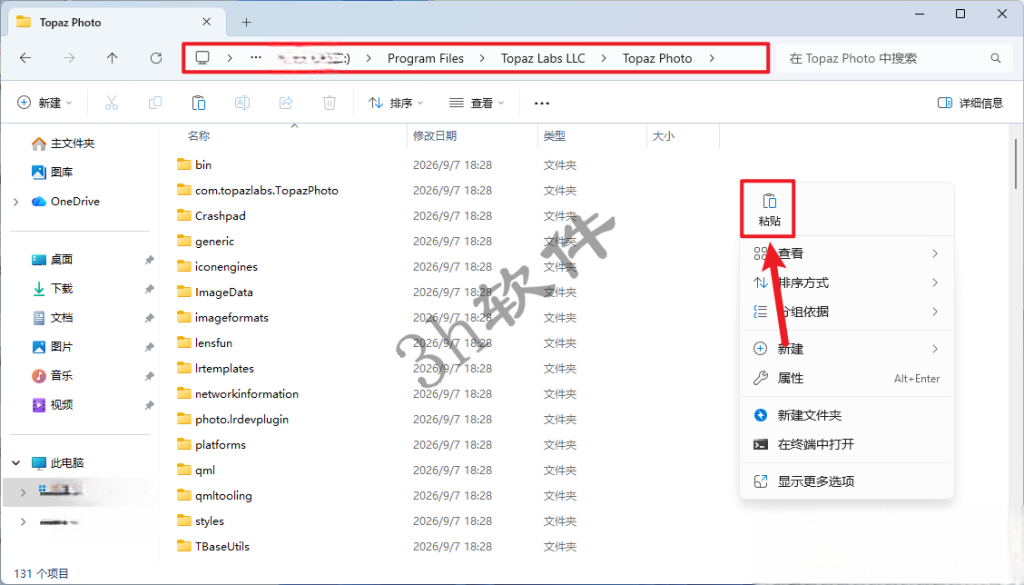This screenshot has height=585, width=1024.
Task: Click the file list vertical scrollbar
Action: pos(1016,163)
